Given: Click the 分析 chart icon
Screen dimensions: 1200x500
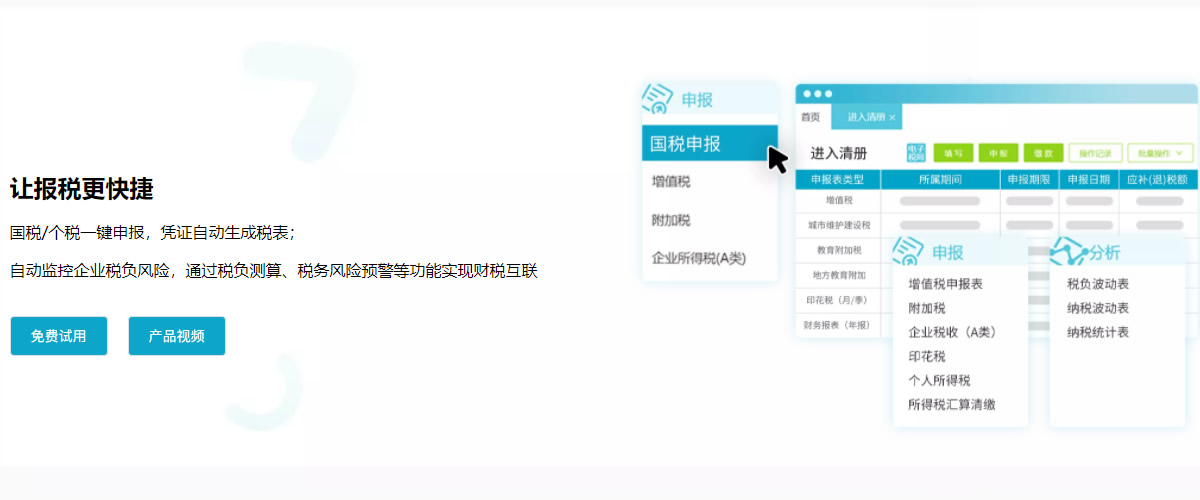Looking at the screenshot, I should tap(1067, 250).
